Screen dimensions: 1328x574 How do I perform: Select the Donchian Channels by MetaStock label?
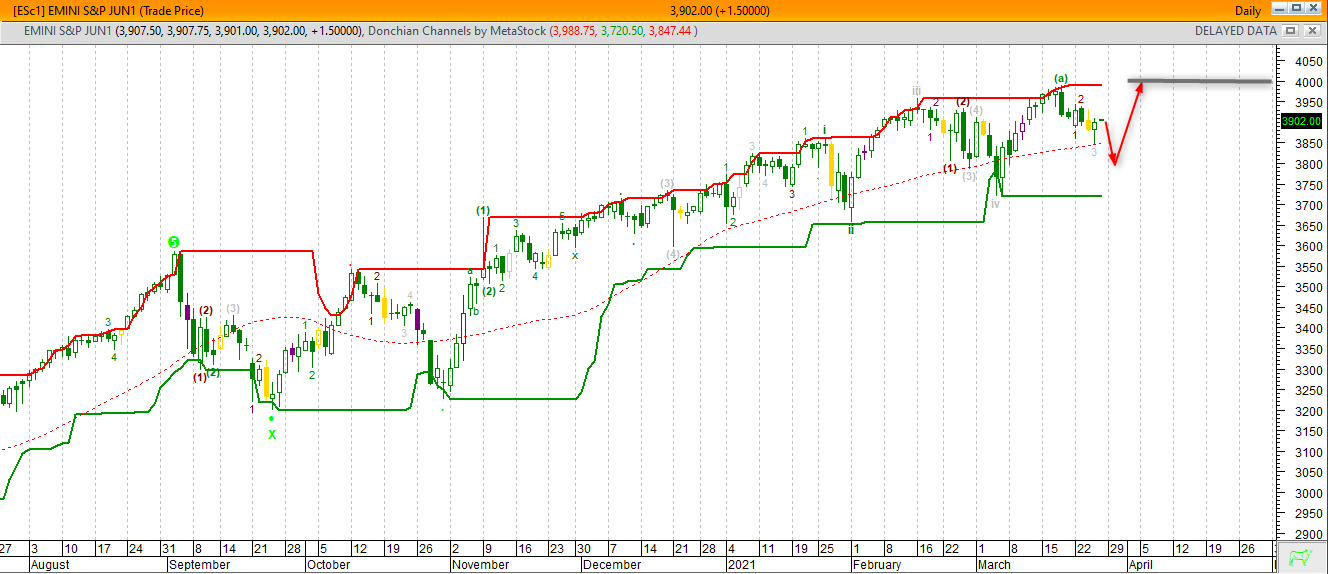[457, 31]
